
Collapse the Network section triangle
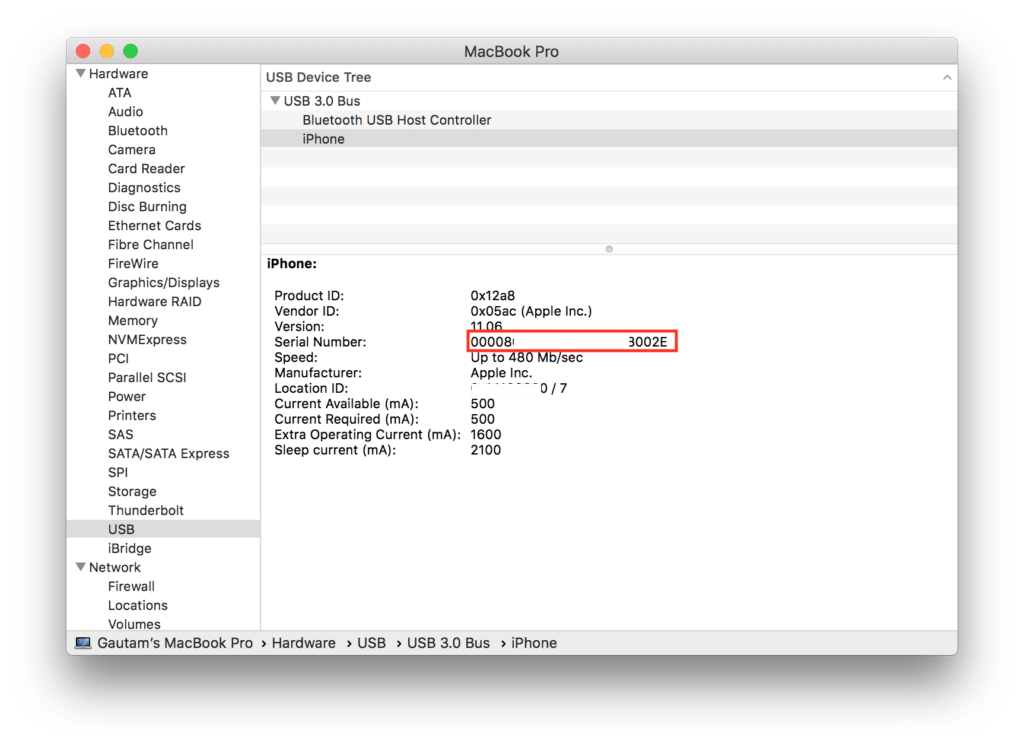tap(80, 567)
